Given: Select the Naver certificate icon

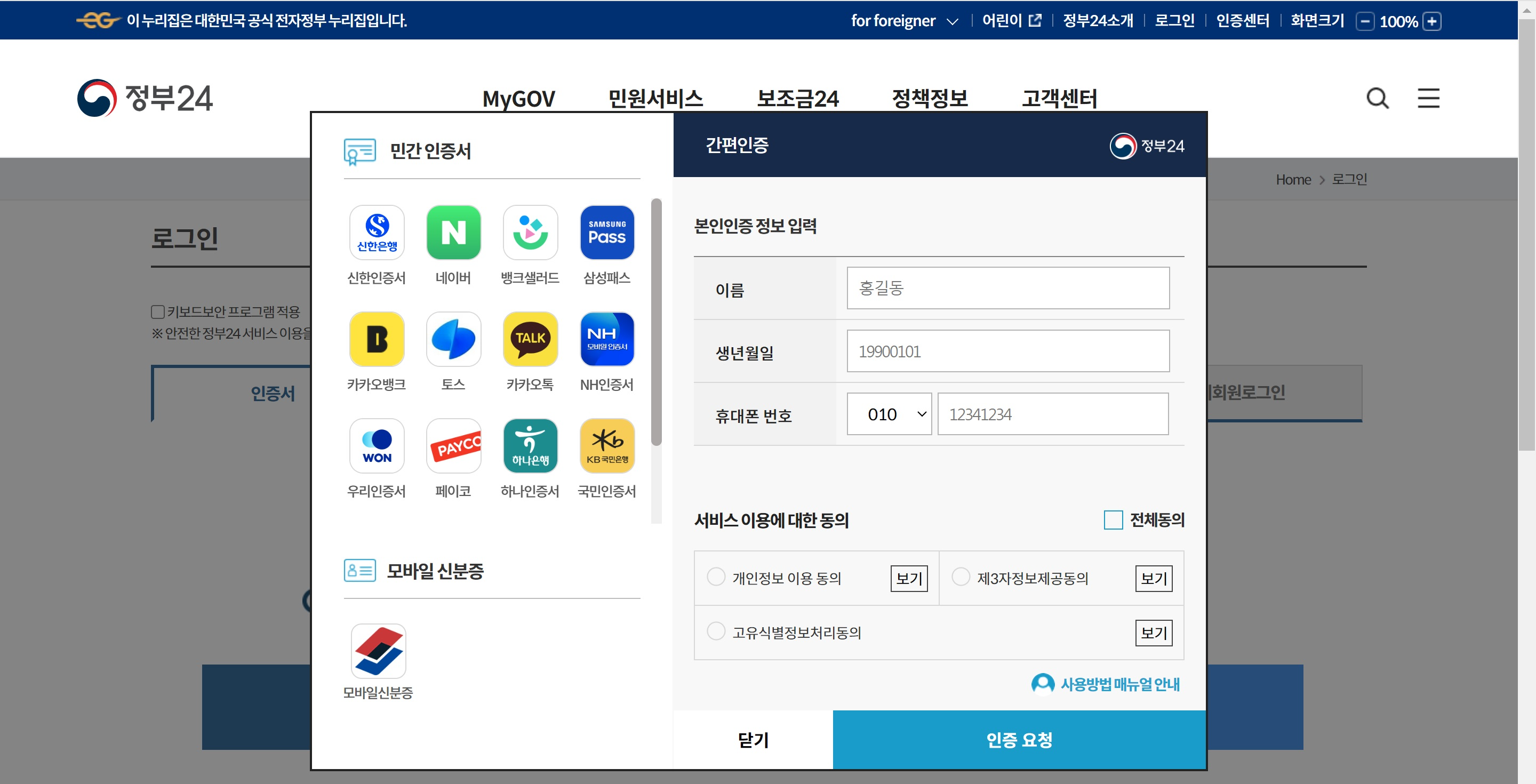Looking at the screenshot, I should point(453,233).
